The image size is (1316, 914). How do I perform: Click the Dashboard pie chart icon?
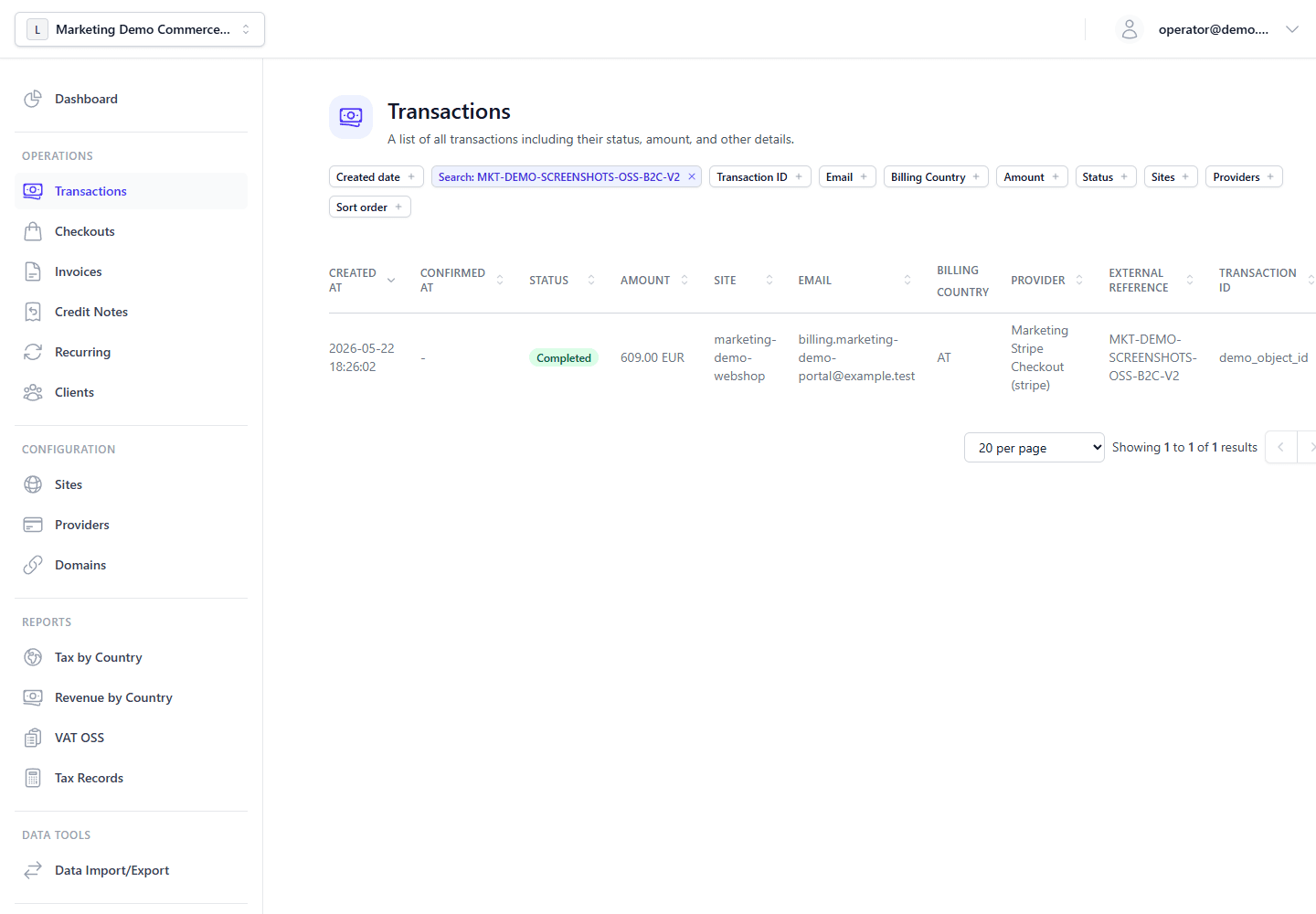(x=33, y=99)
